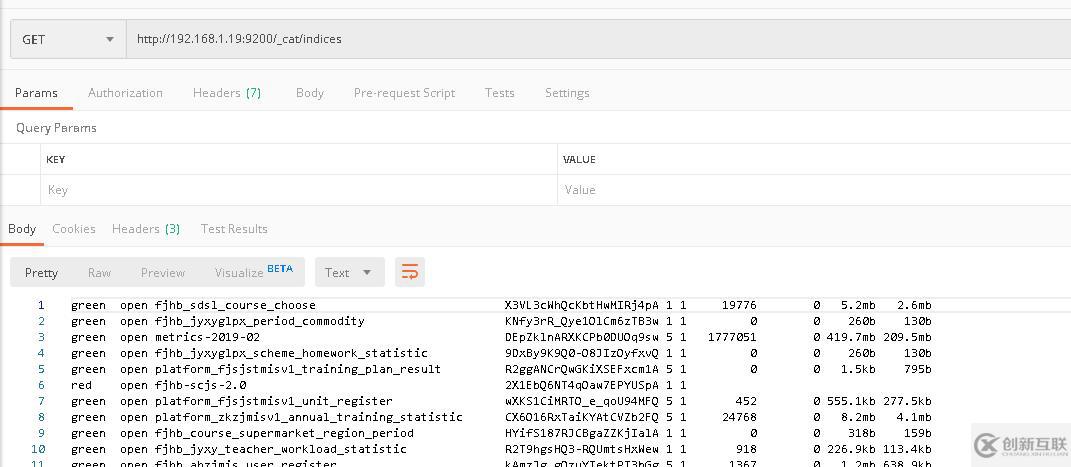The image size is (1071, 467).
Task: Toggle the wrap lines icon
Action: [410, 272]
